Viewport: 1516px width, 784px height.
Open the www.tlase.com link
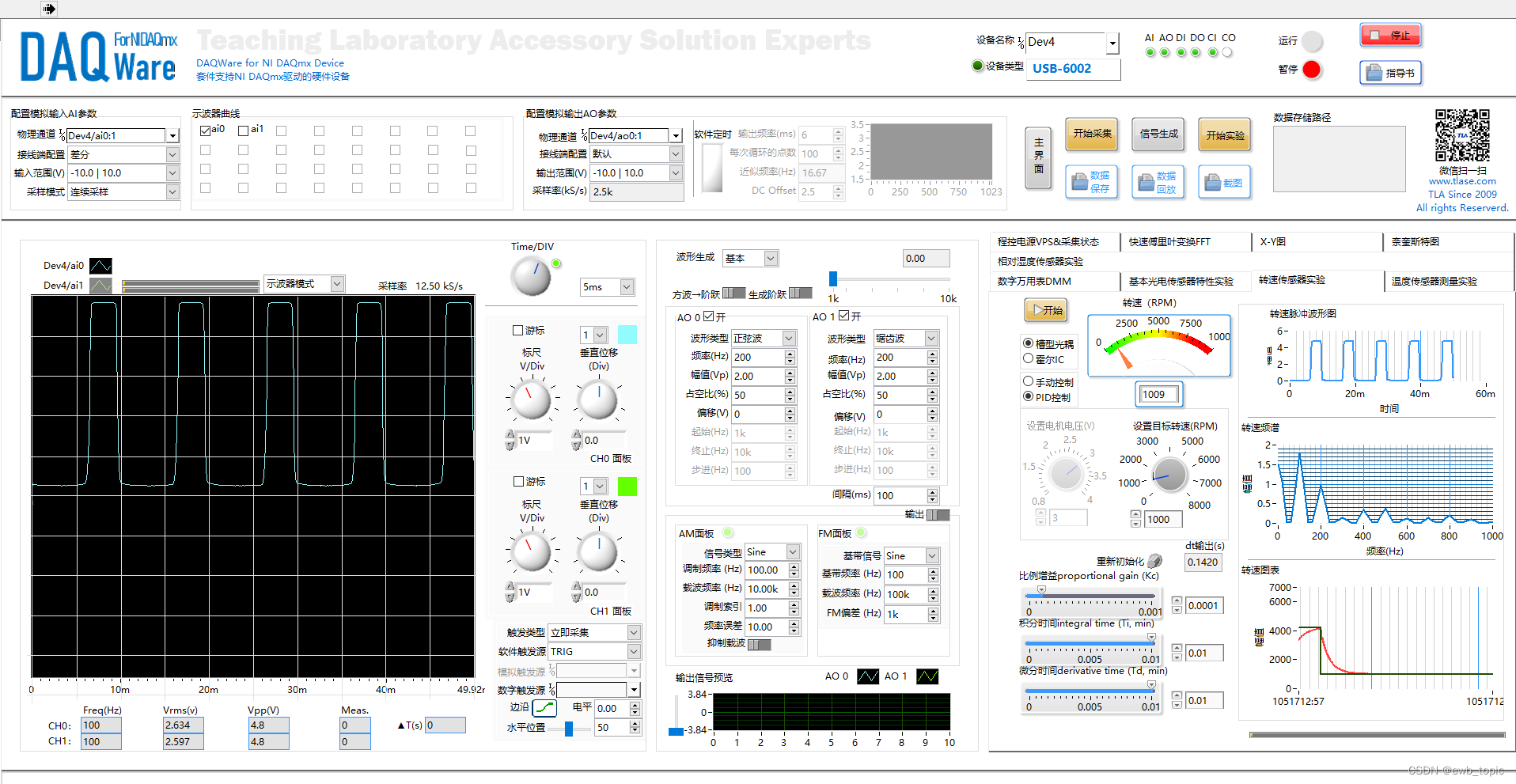[x=1462, y=181]
